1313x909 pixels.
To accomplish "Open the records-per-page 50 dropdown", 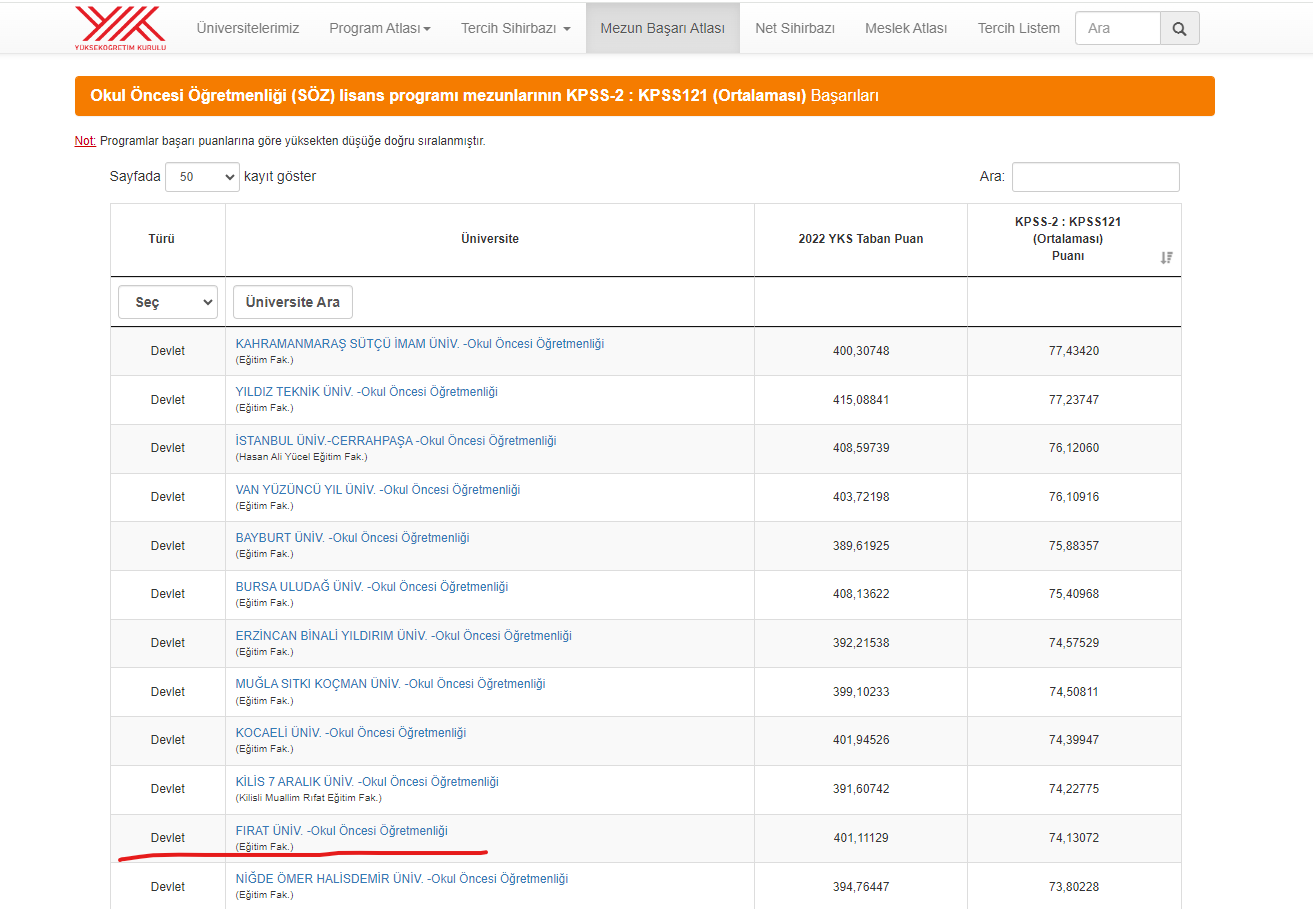I will [x=202, y=177].
